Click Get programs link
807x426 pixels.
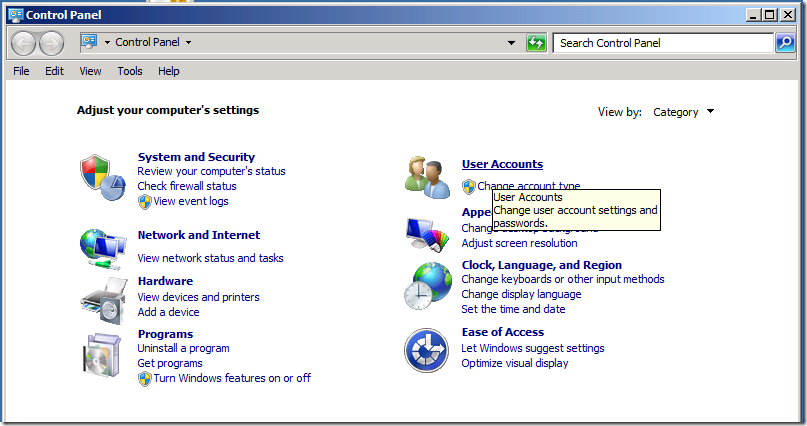[170, 363]
